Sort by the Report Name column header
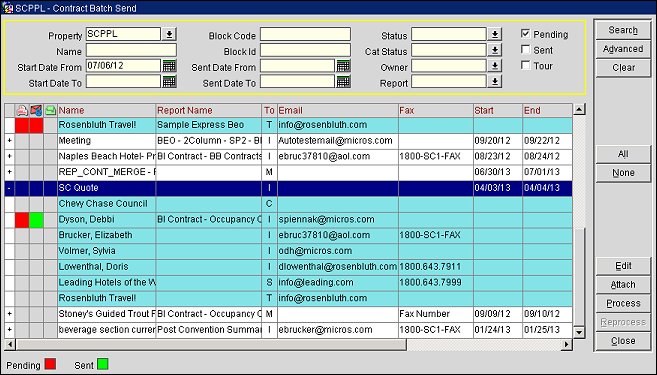 (x=208, y=111)
